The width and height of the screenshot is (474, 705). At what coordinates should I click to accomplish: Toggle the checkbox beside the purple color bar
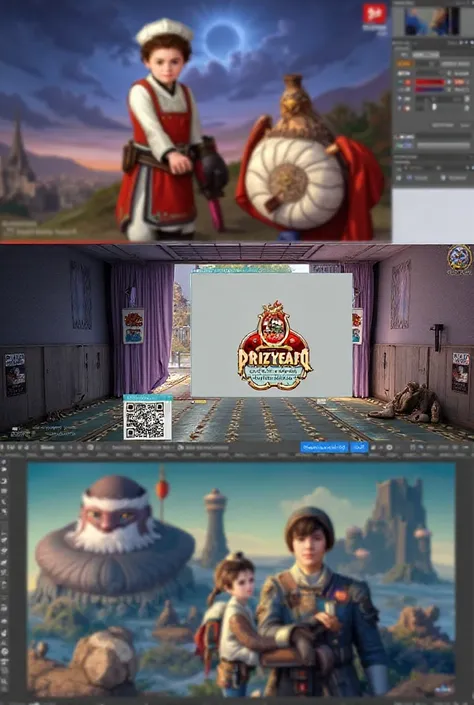coord(449,89)
